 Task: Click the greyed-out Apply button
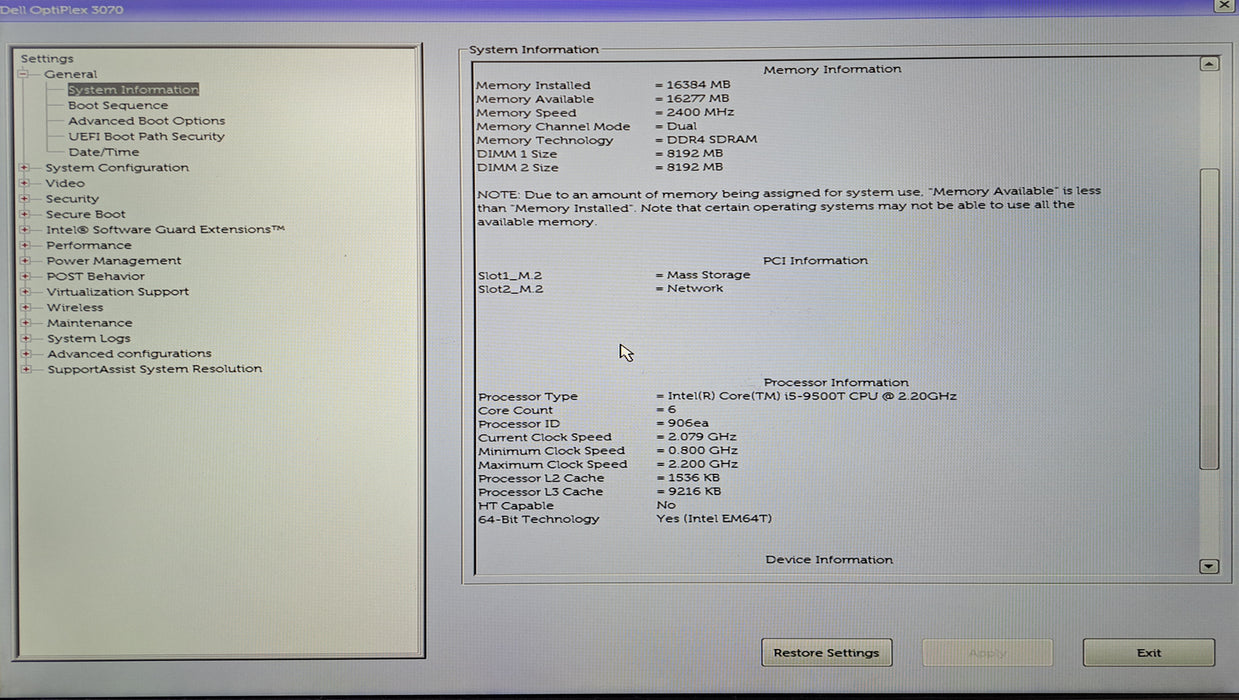pos(987,653)
